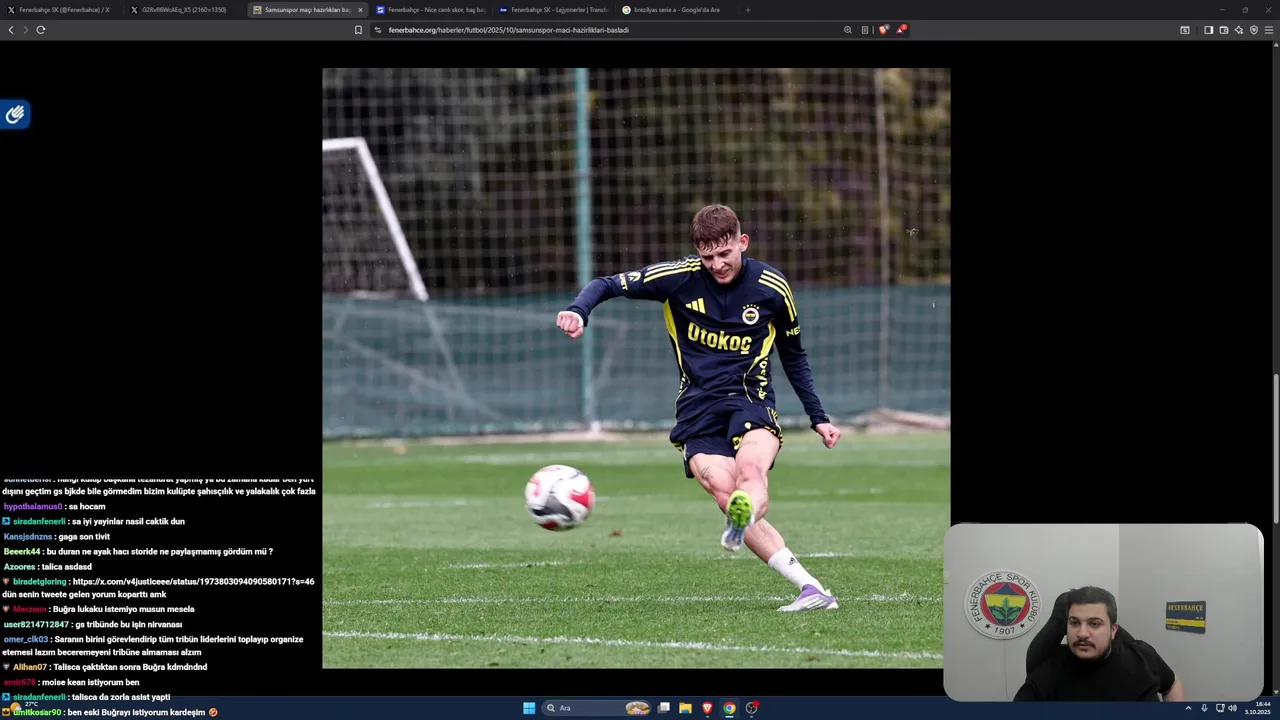
Task: Select message 'moise kean istiyorum ben'
Action: (91, 682)
